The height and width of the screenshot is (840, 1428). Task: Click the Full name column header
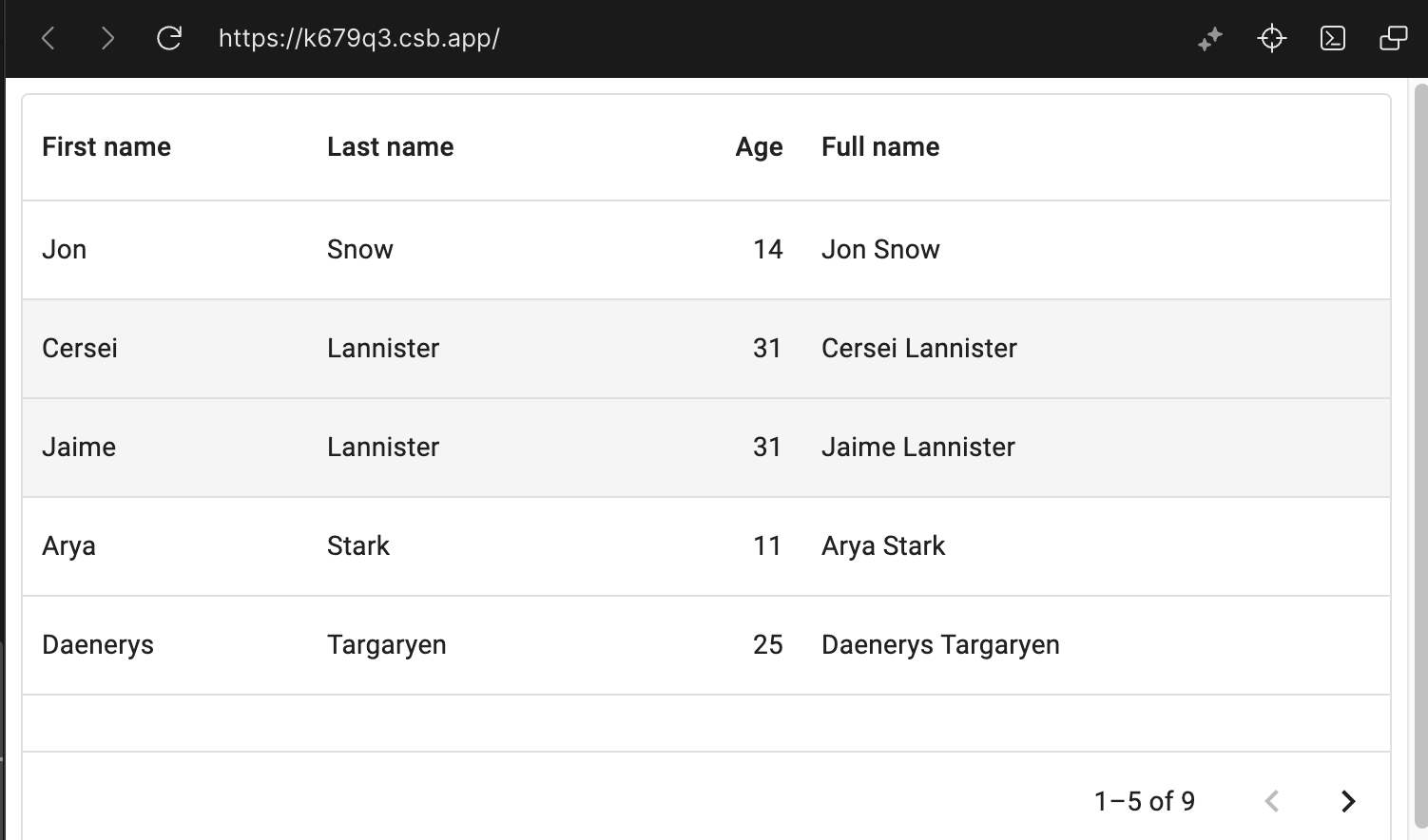point(880,146)
